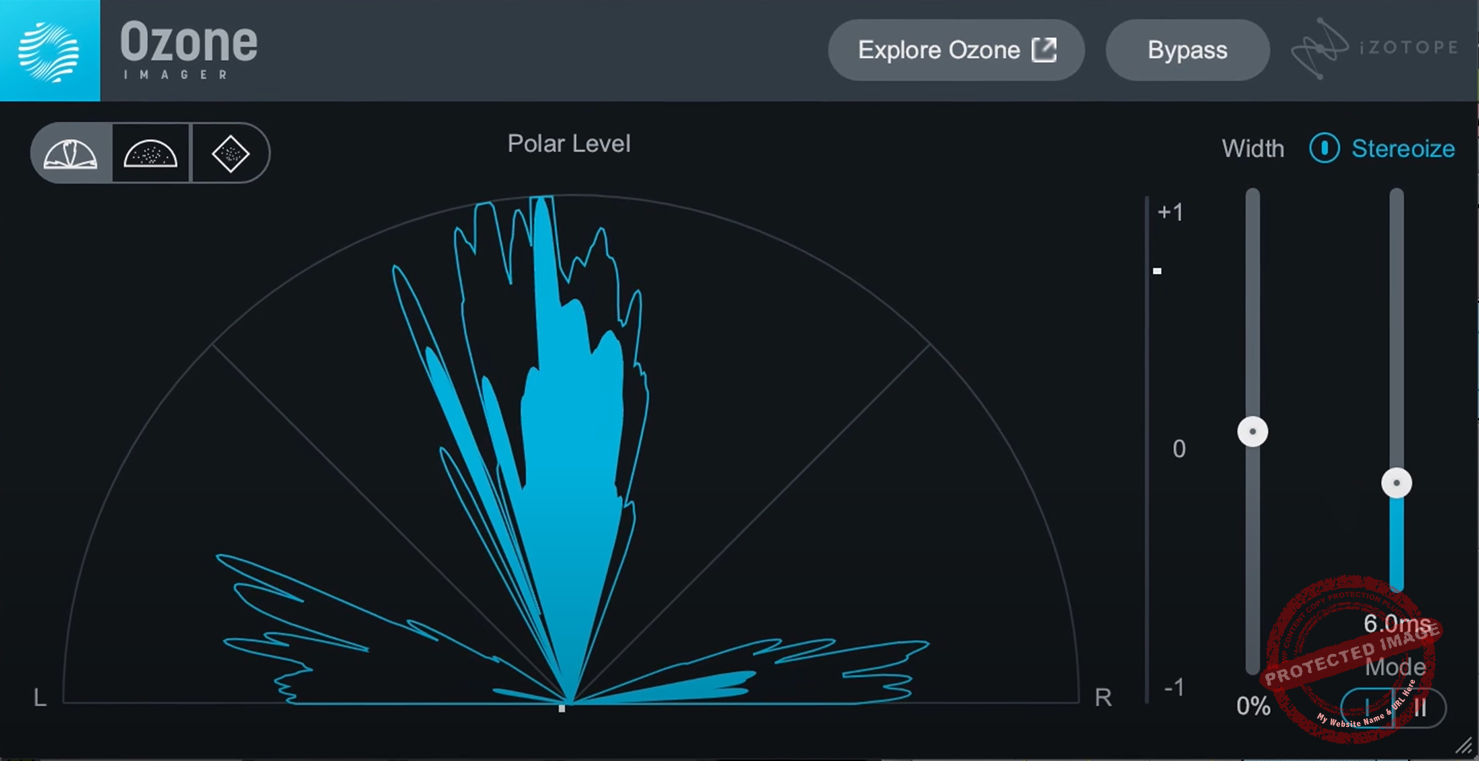Toggle the Bypass button
The image size is (1479, 761).
(x=1187, y=50)
